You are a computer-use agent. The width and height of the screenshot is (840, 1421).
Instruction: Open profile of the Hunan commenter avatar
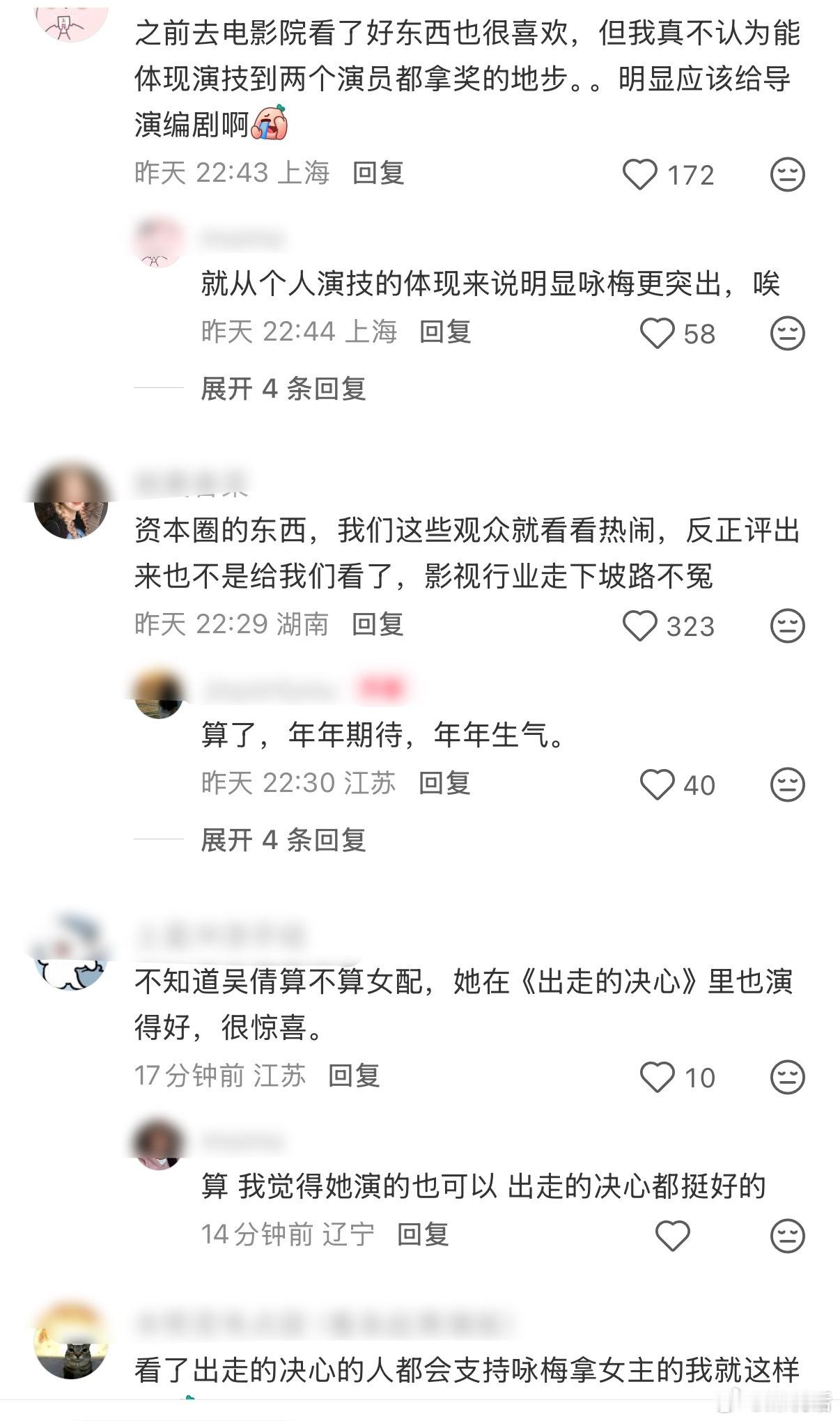pos(70,502)
